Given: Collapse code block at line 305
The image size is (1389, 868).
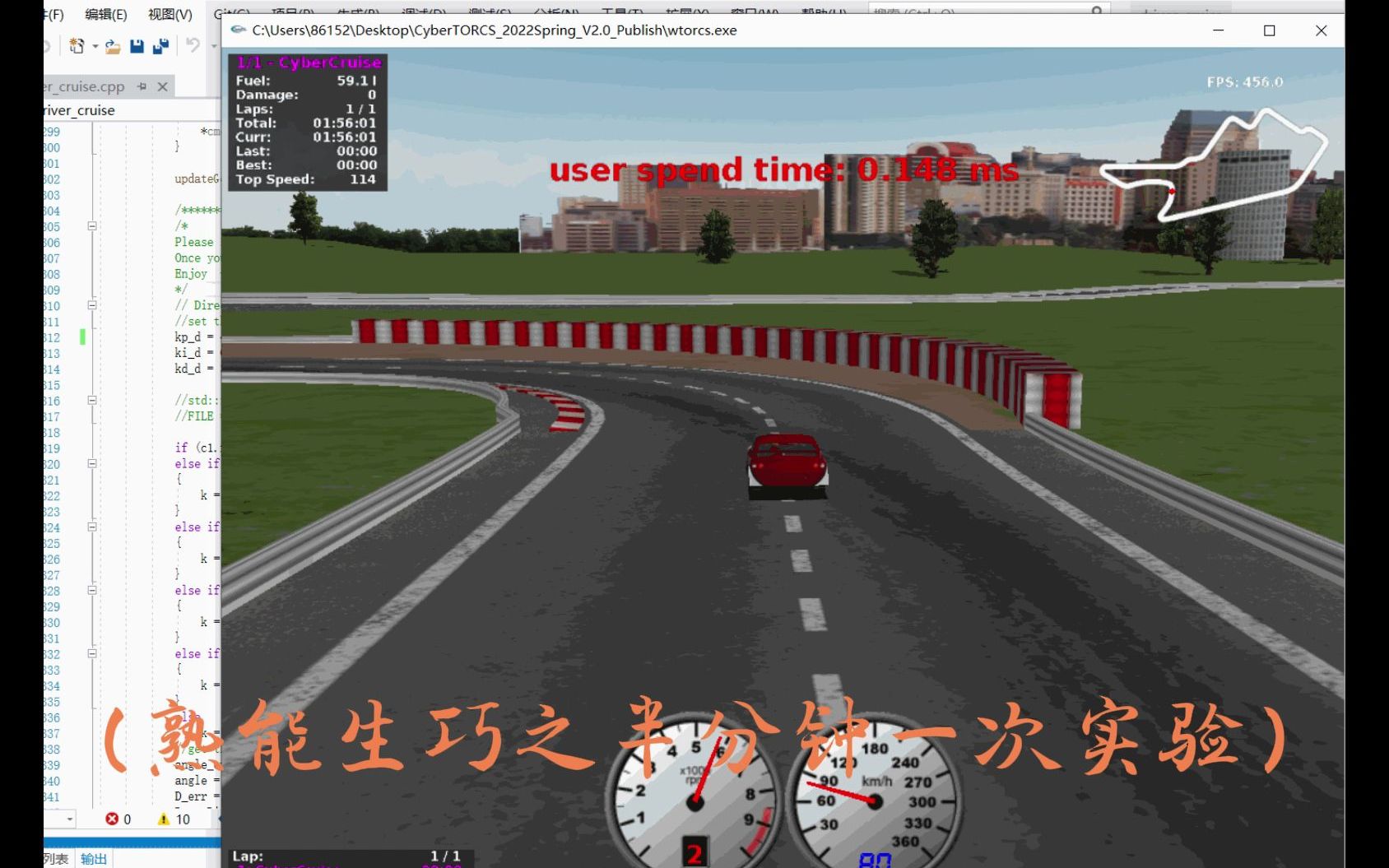Looking at the screenshot, I should [x=92, y=225].
